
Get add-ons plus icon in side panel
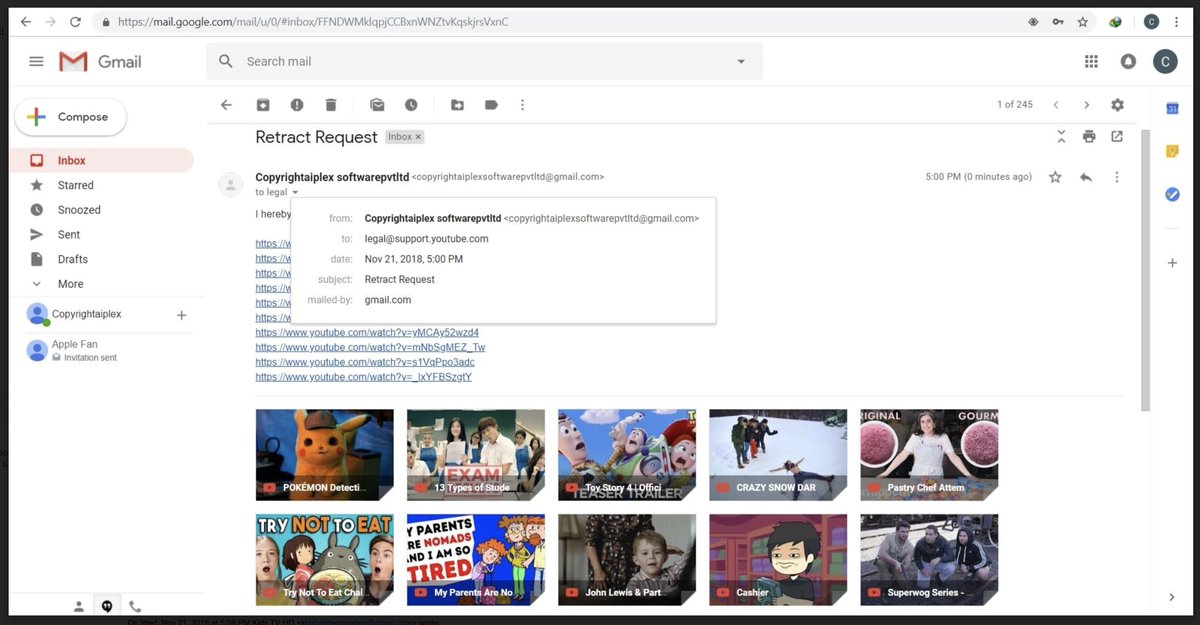pyautogui.click(x=1173, y=263)
